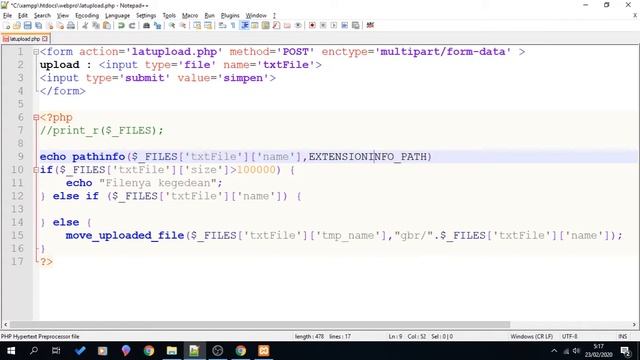This screenshot has height=360, width=640.
Task: Click the Close document toolbar icon
Action: coord(50,25)
